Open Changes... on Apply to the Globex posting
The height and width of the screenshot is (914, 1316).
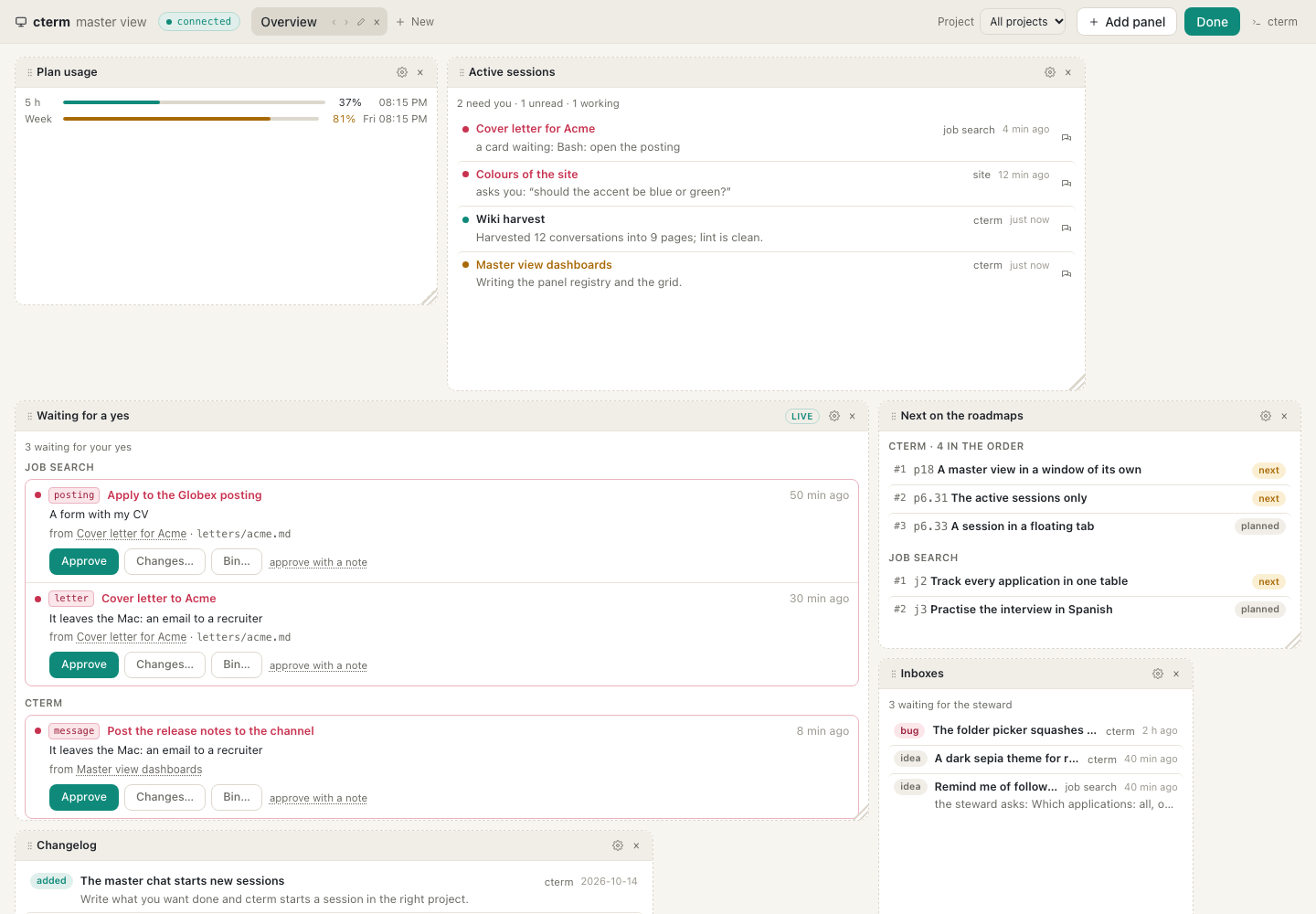click(x=164, y=561)
